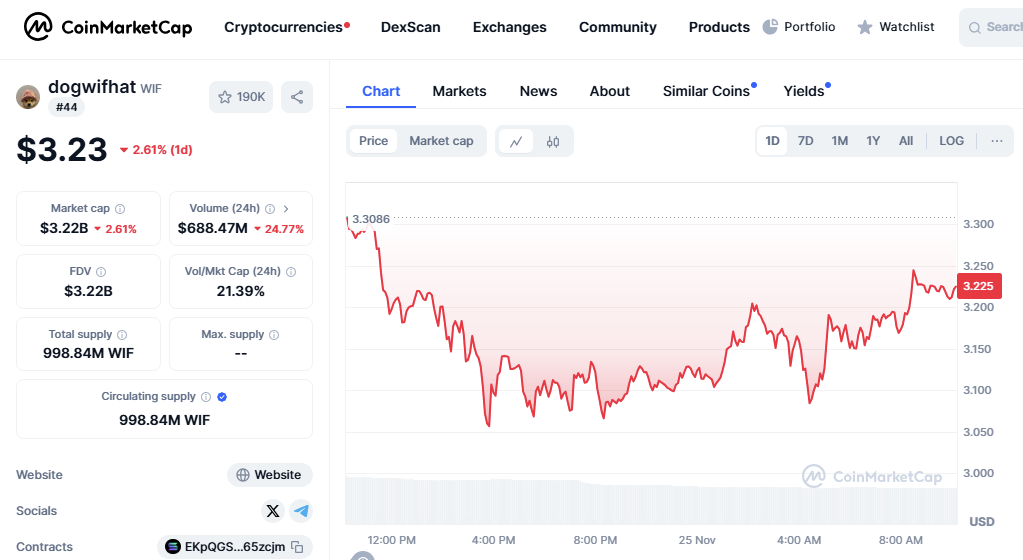Open the Markets tab
Screen dimensions: 1023x560
pyautogui.click(x=459, y=91)
